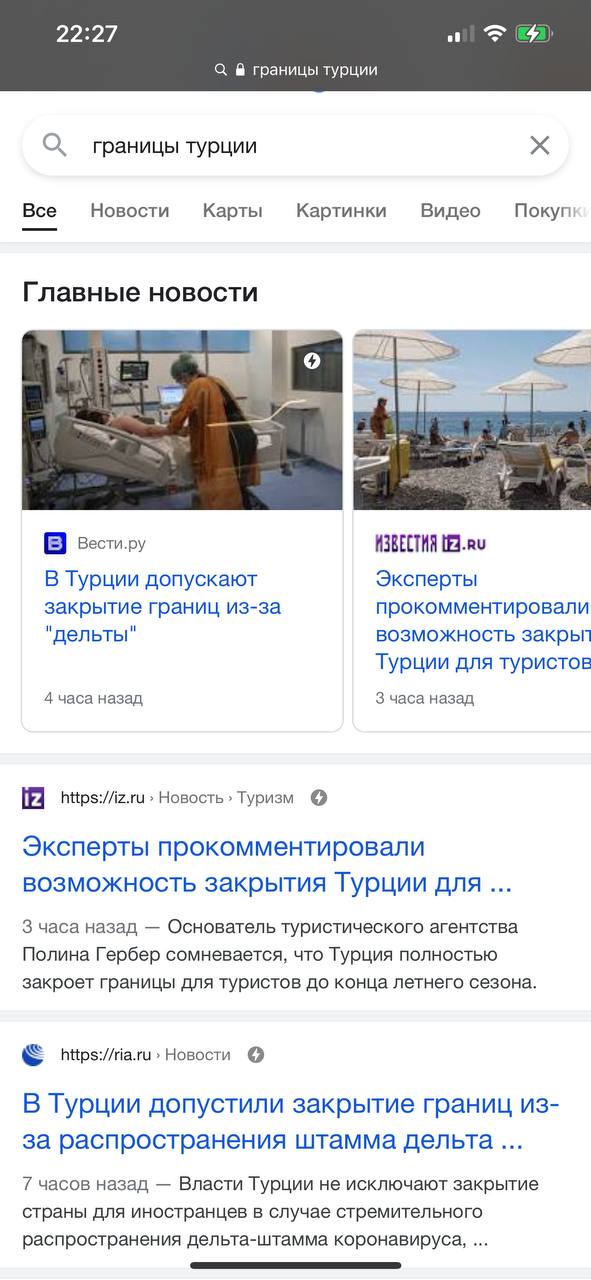This screenshot has height=1280, width=591.
Task: Tap the iOS home indicator bar
Action: [x=296, y=1266]
